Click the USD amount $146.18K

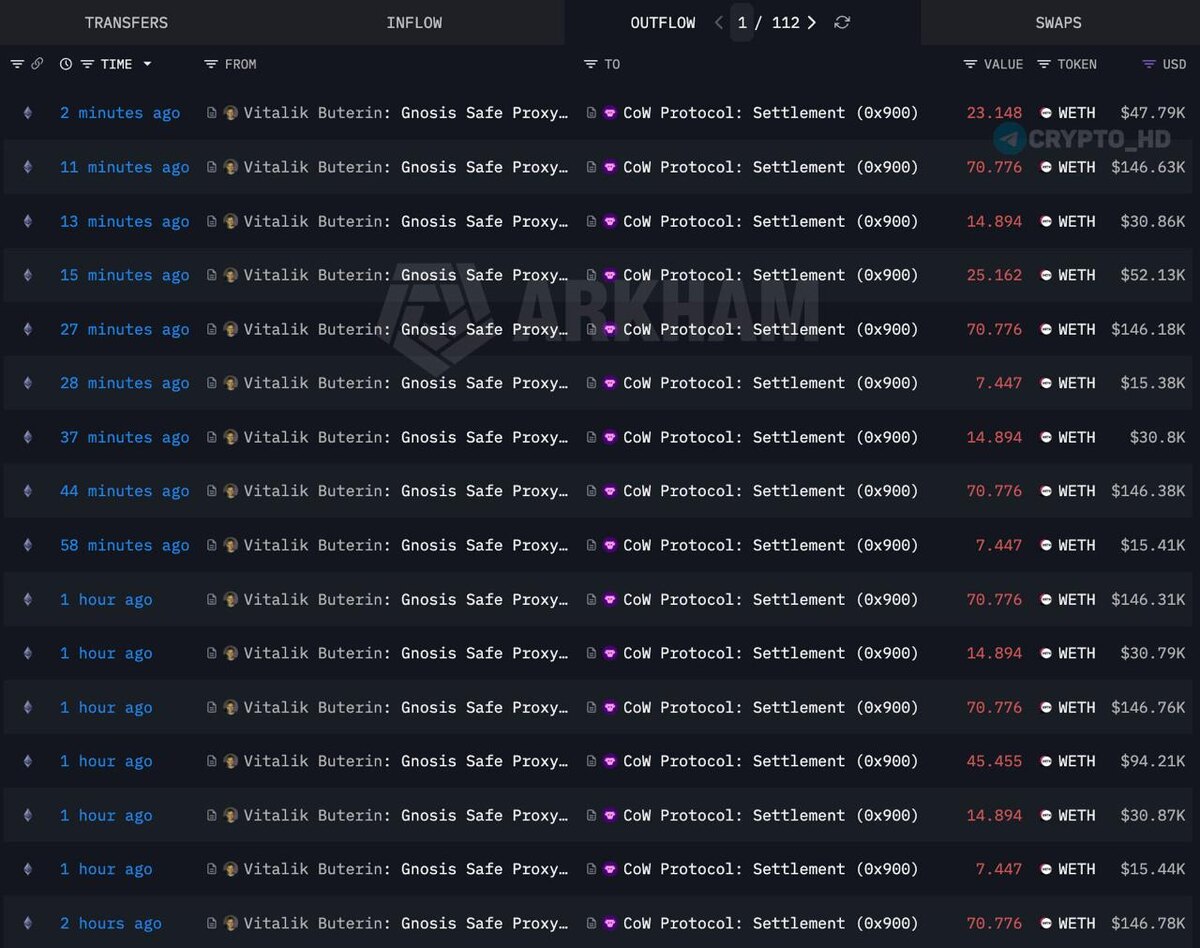(x=1148, y=329)
